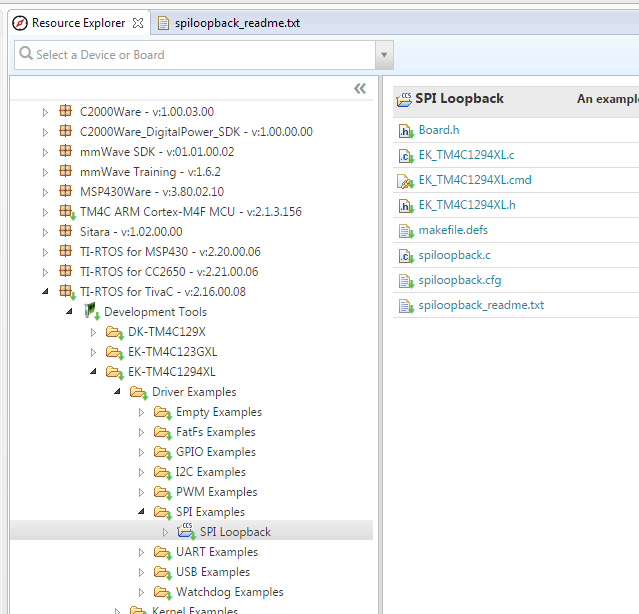Click the makefile.defs document icon
639x614 pixels.
[405, 231]
